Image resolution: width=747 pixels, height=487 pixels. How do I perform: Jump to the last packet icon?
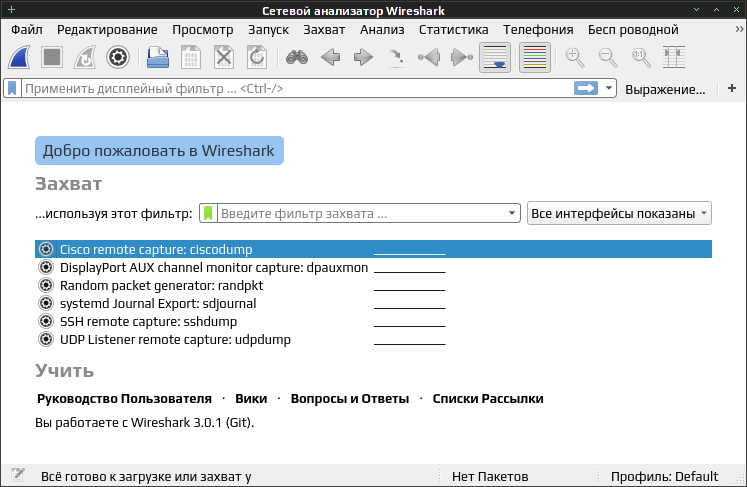point(462,58)
